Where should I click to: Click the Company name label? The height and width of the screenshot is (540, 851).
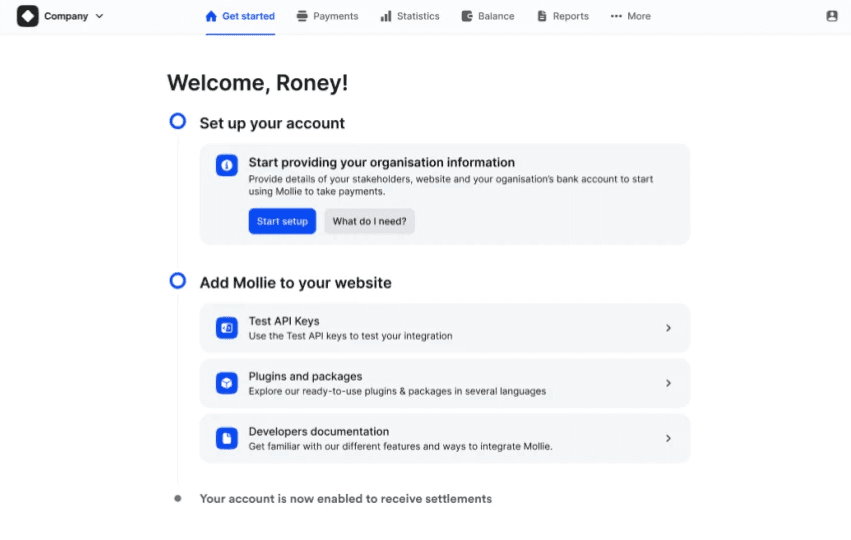point(66,16)
